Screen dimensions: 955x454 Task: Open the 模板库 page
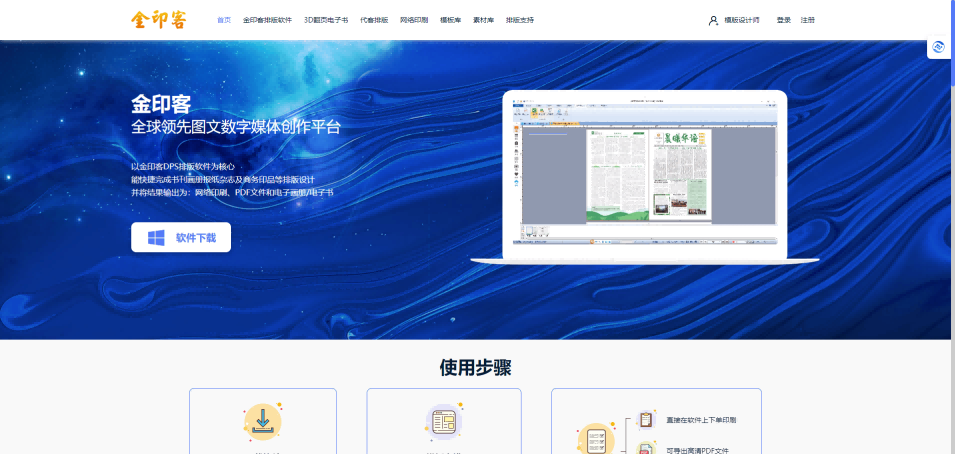(450, 20)
